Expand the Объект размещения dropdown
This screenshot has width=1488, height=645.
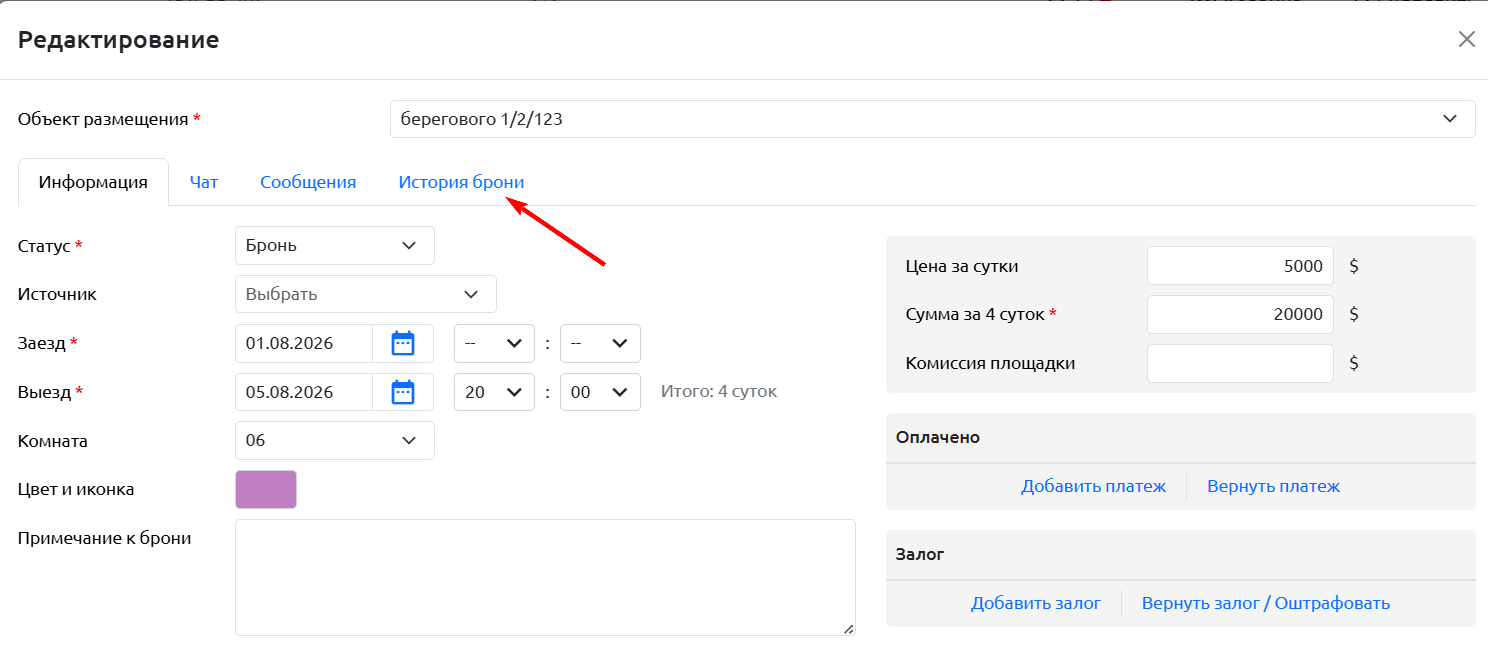[932, 119]
